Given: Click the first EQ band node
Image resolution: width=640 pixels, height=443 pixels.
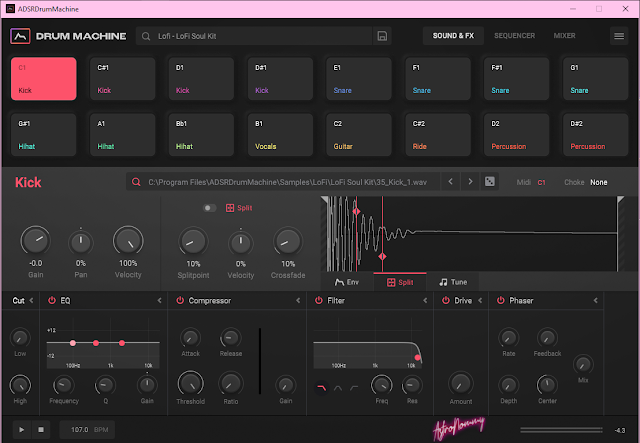Looking at the screenshot, I should pos(73,343).
